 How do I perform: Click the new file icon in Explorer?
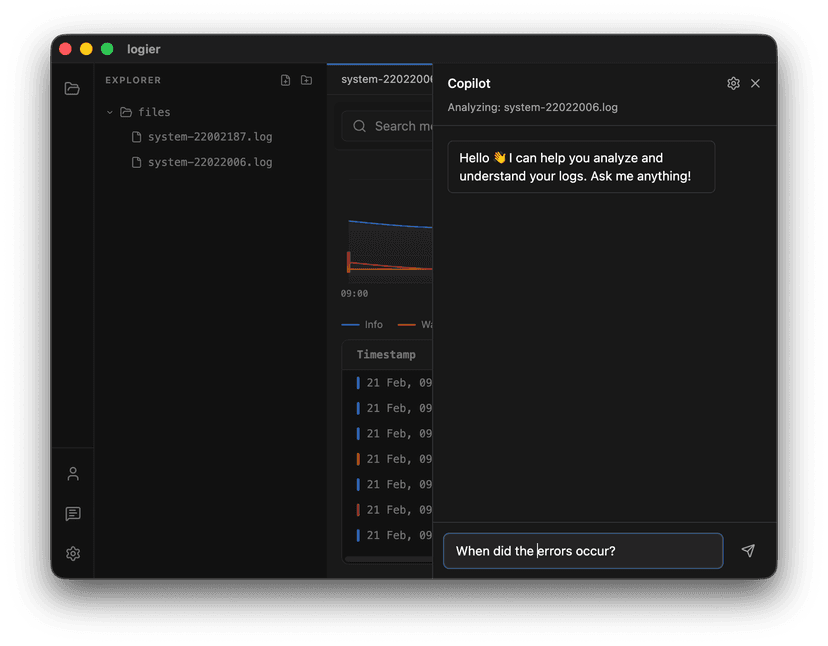[285, 80]
